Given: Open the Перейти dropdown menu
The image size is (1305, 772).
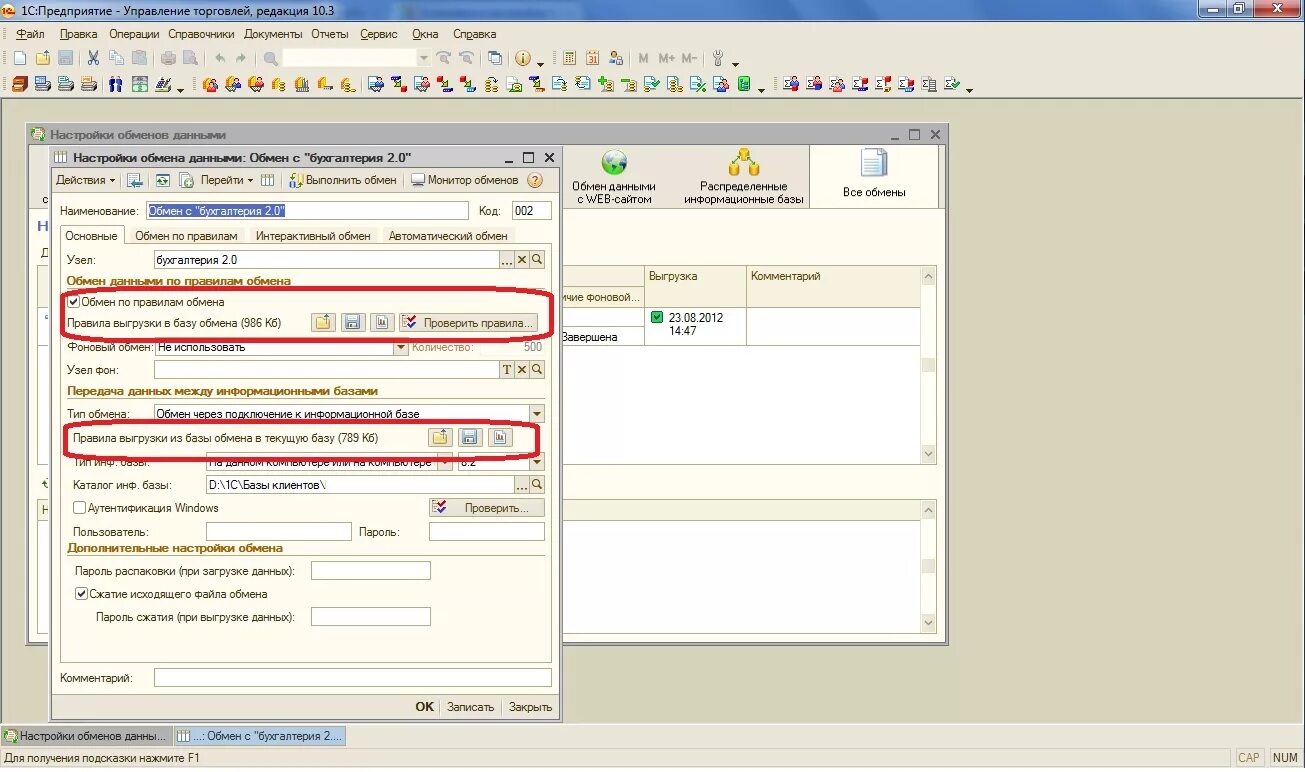Looking at the screenshot, I should (x=227, y=181).
